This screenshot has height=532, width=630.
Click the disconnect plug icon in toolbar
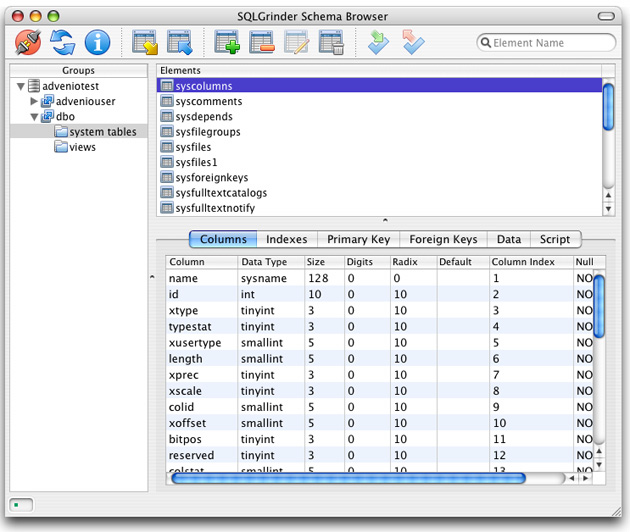[28, 42]
